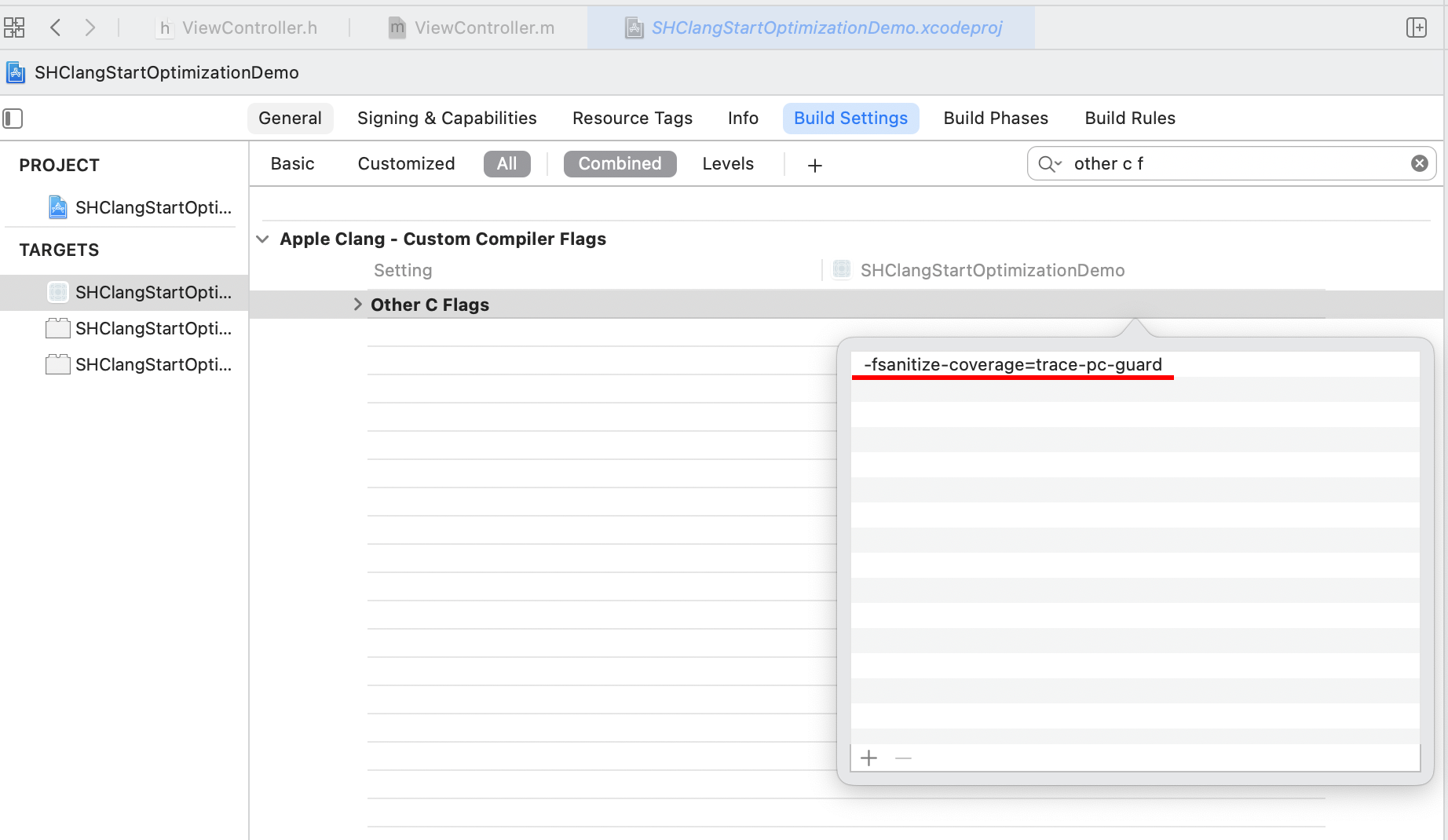Toggle the project and targets sidebar

click(x=13, y=119)
